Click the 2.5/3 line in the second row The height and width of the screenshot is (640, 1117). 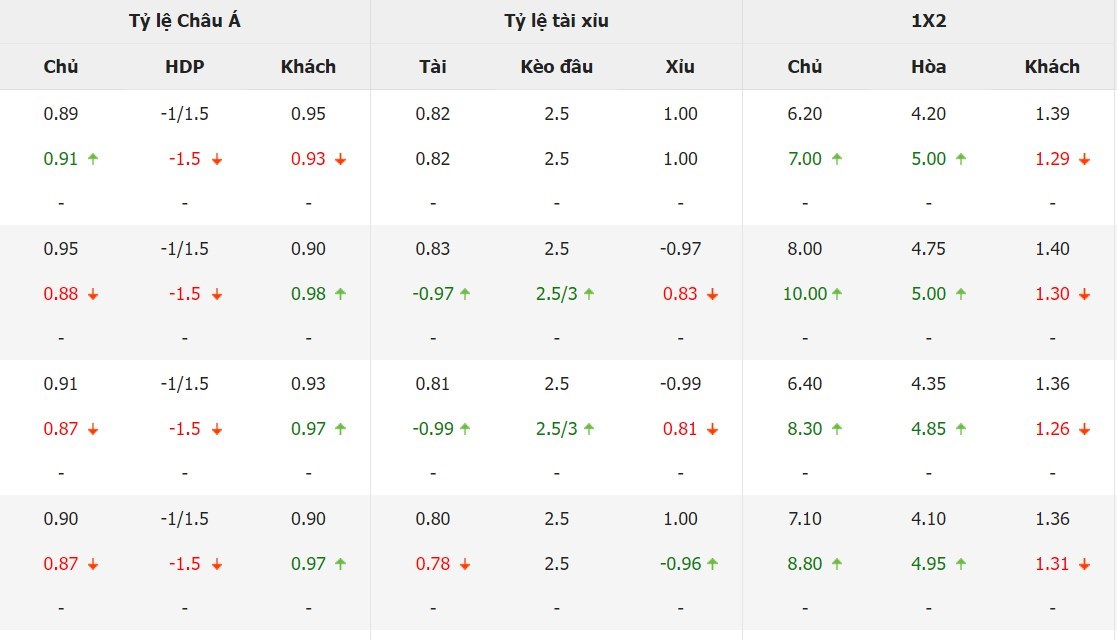click(556, 294)
